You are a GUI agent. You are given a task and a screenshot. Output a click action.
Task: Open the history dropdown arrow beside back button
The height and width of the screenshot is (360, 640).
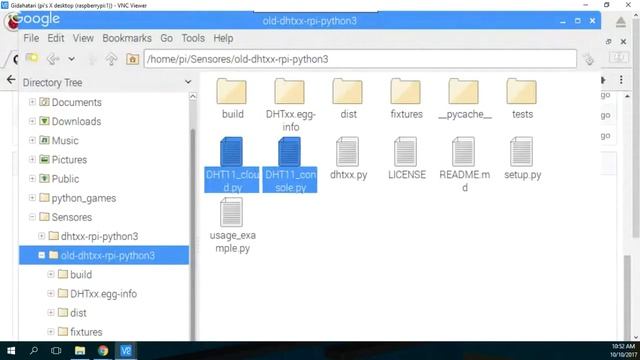(71, 59)
